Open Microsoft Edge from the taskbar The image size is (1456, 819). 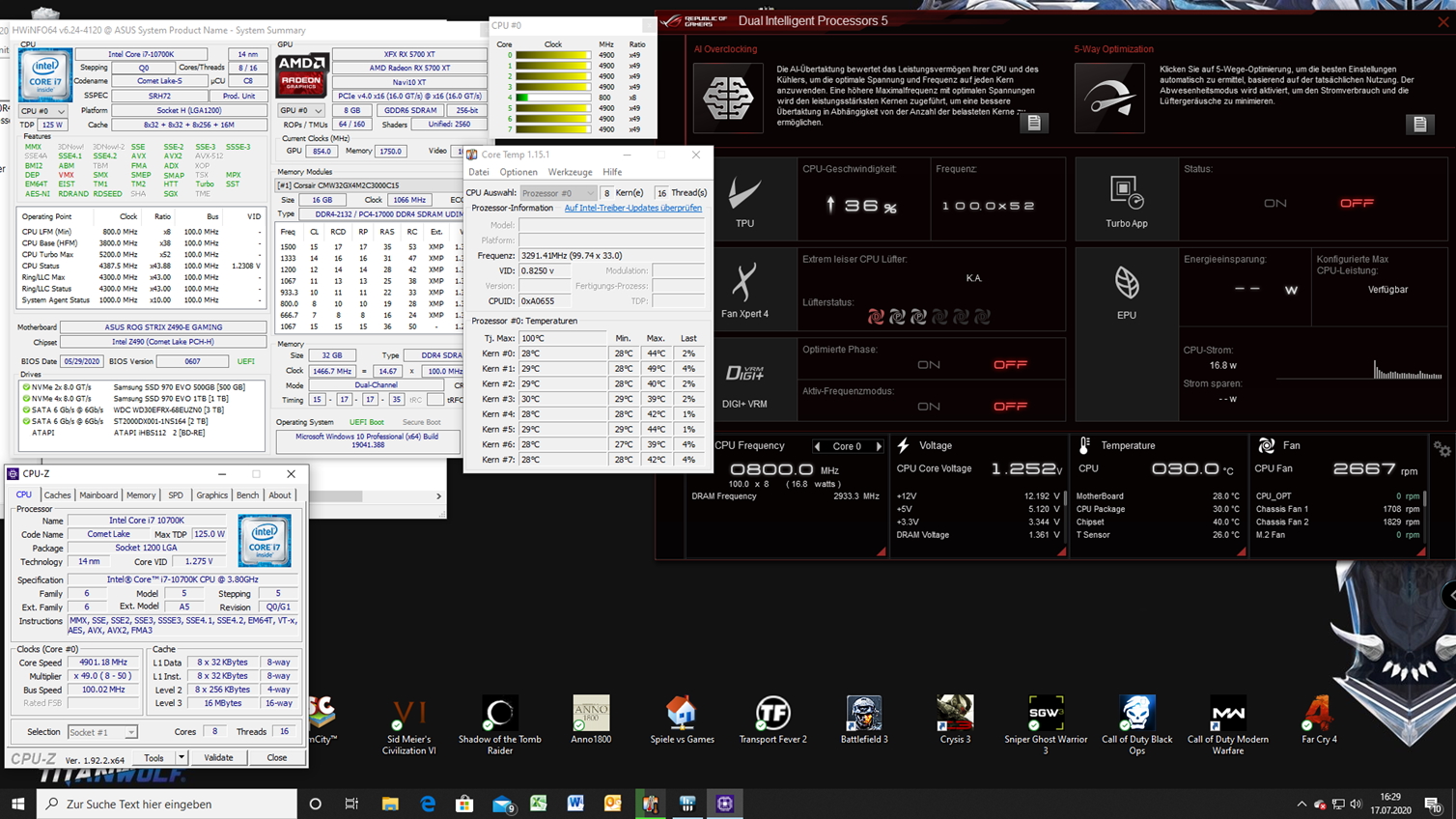428,804
